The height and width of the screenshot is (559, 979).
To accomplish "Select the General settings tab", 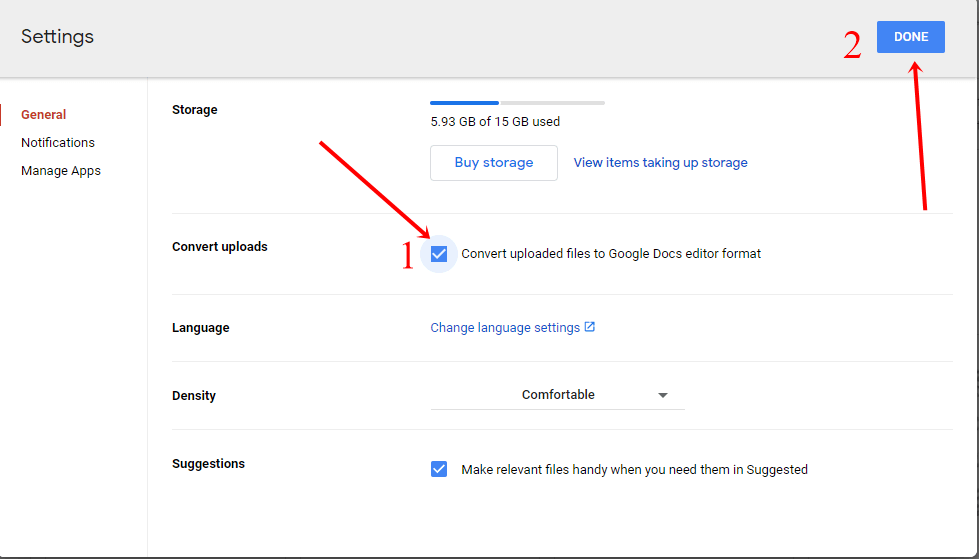I will click(x=44, y=115).
